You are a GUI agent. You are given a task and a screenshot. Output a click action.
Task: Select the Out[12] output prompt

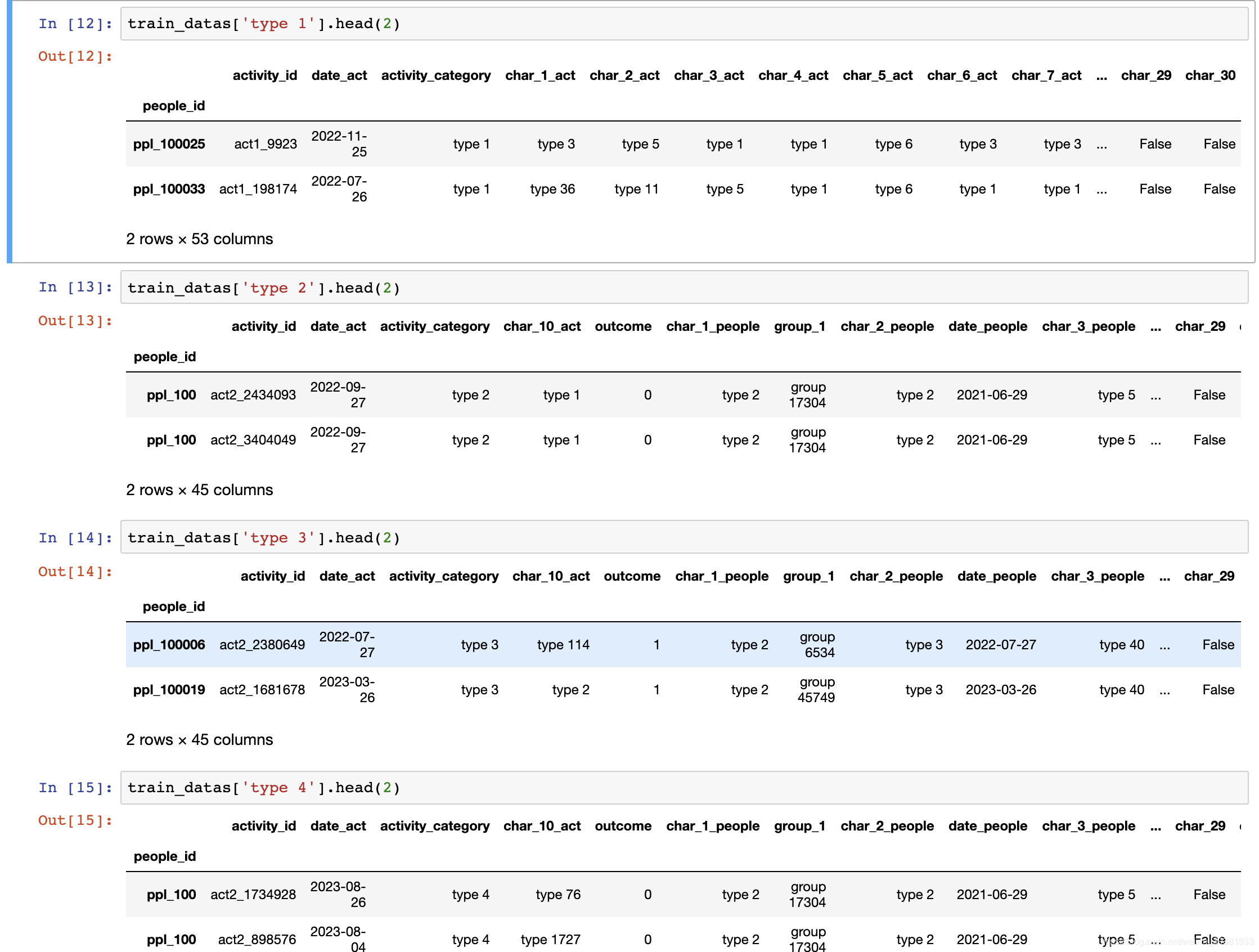pos(75,56)
